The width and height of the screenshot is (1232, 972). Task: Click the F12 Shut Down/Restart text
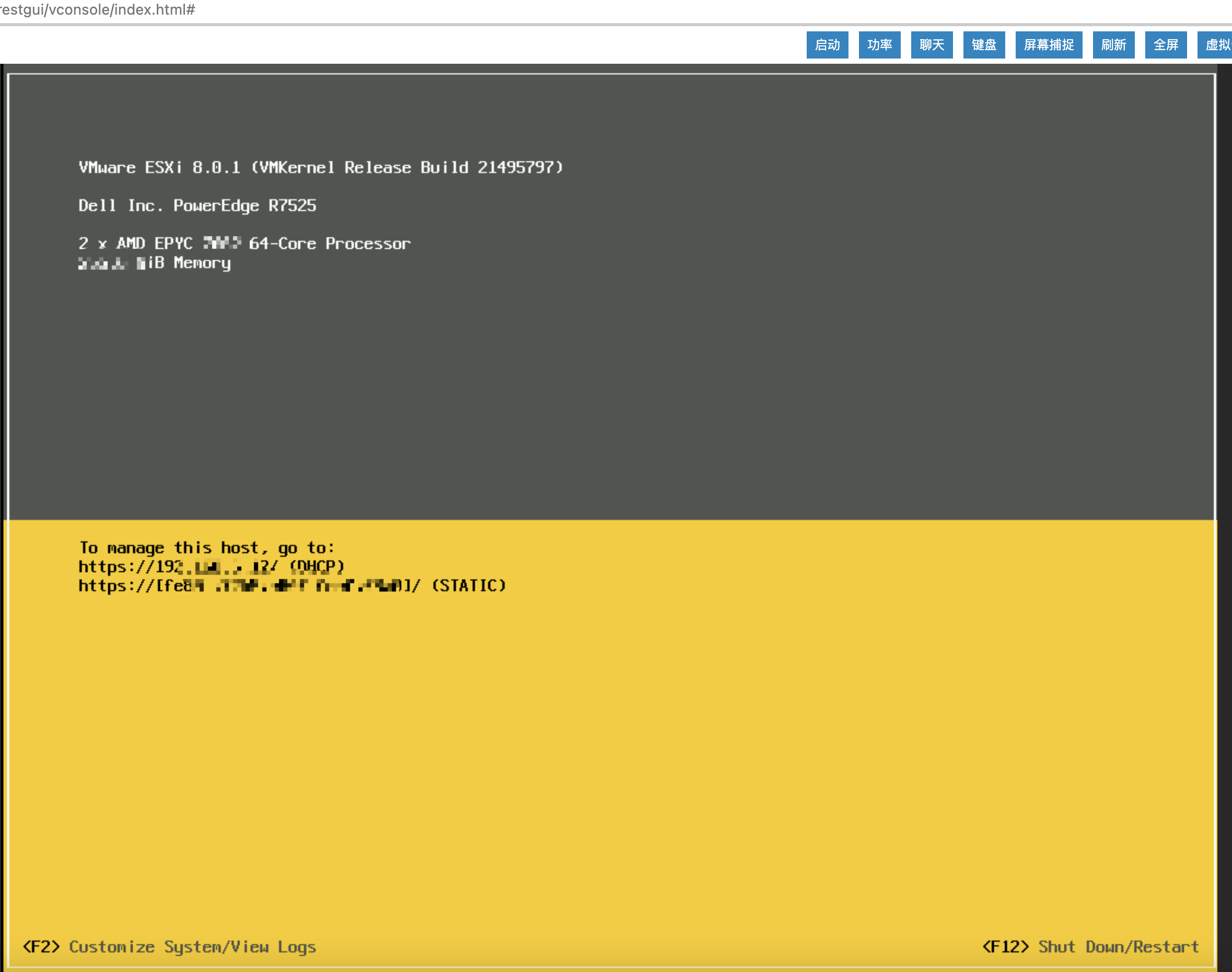[x=1090, y=946]
